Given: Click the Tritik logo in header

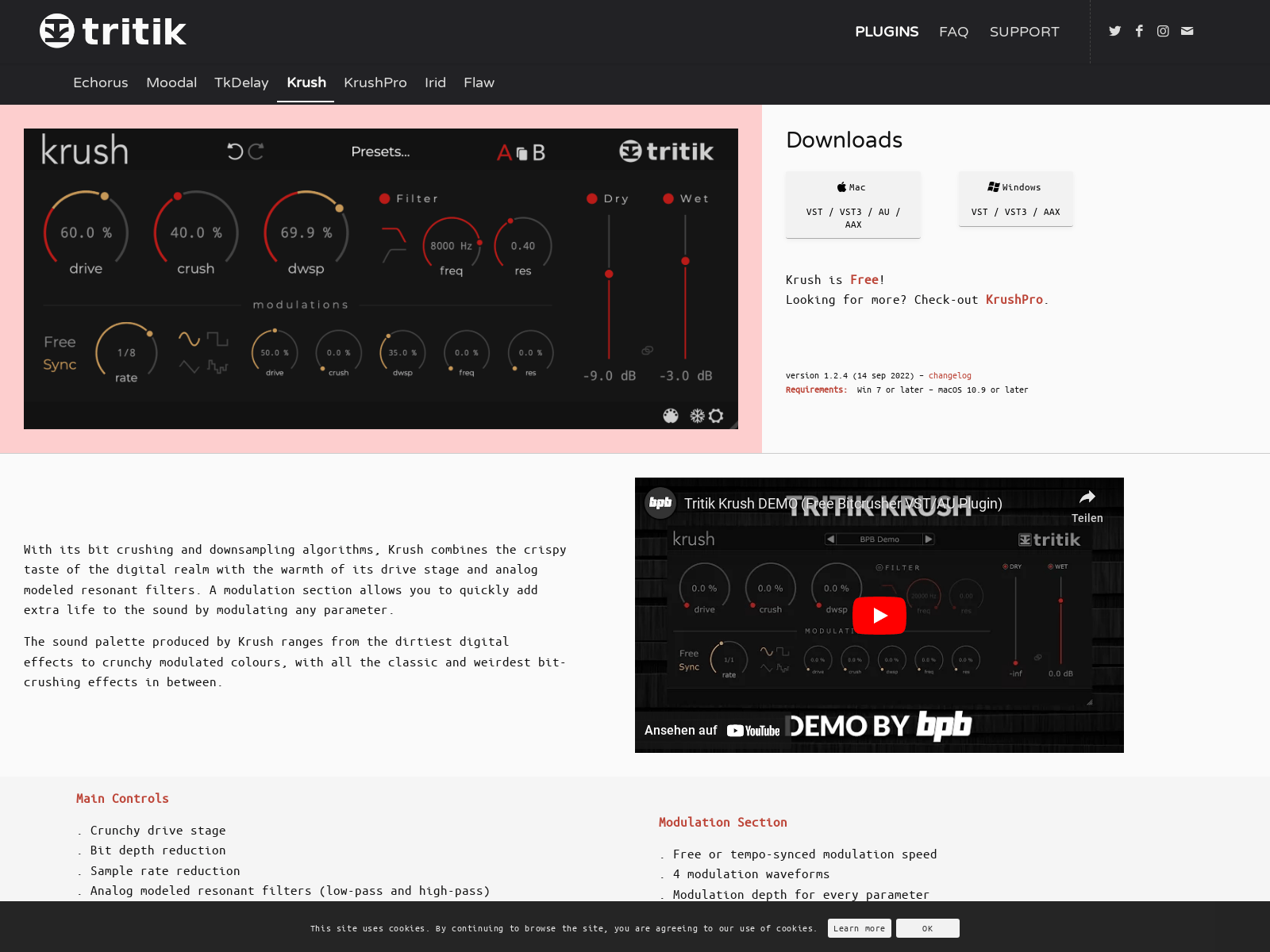Looking at the screenshot, I should coord(113,31).
